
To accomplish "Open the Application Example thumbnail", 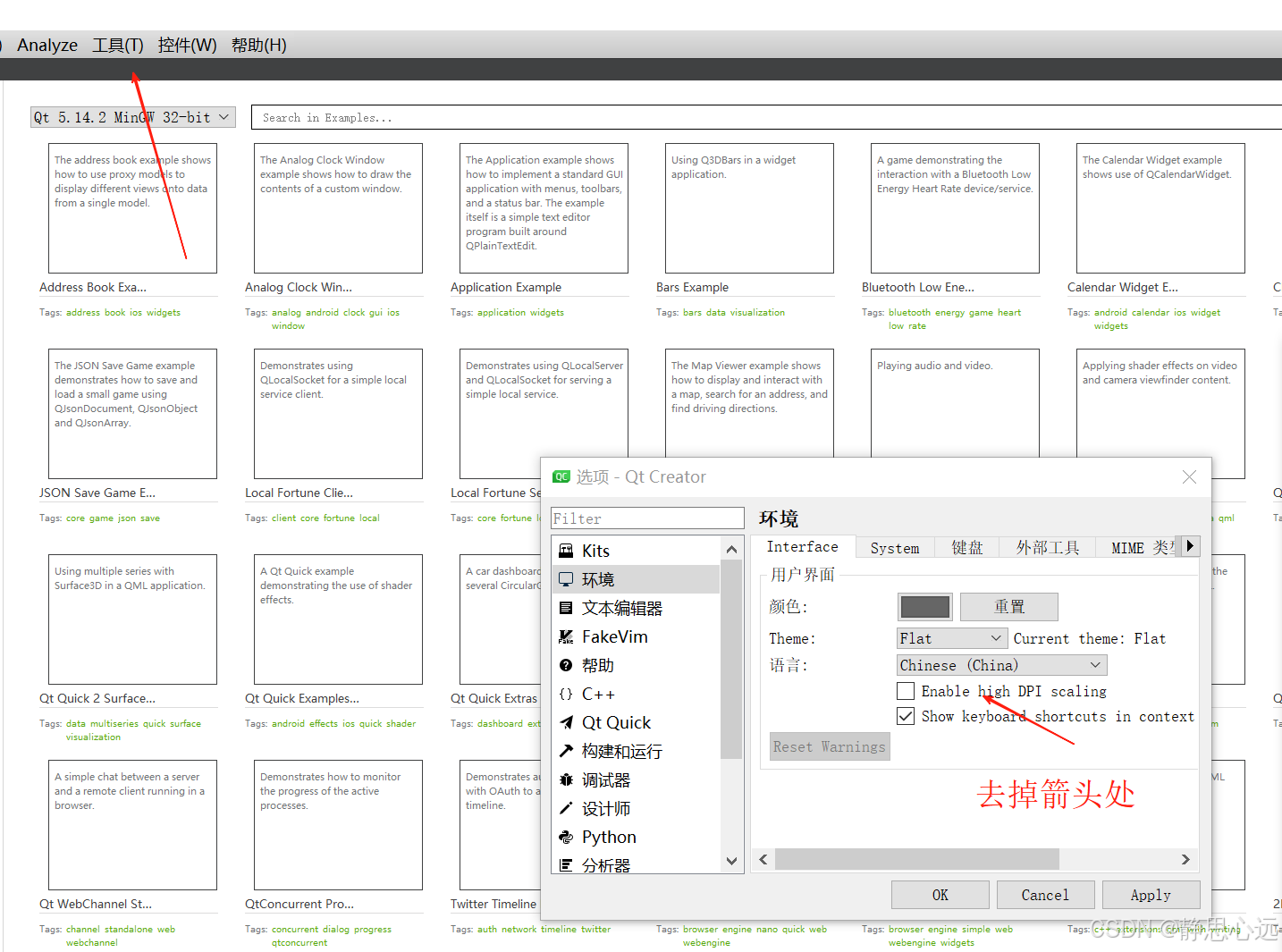I will 544,208.
